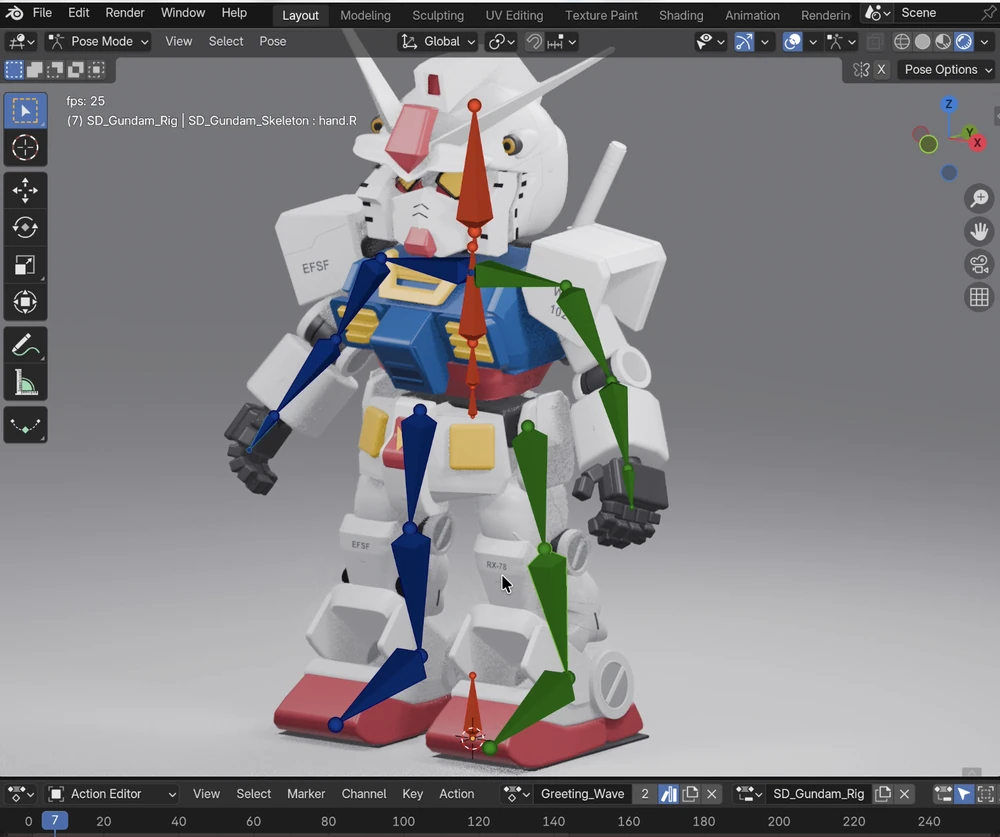
Task: Open the Scene browse dropdown
Action: 878,13
